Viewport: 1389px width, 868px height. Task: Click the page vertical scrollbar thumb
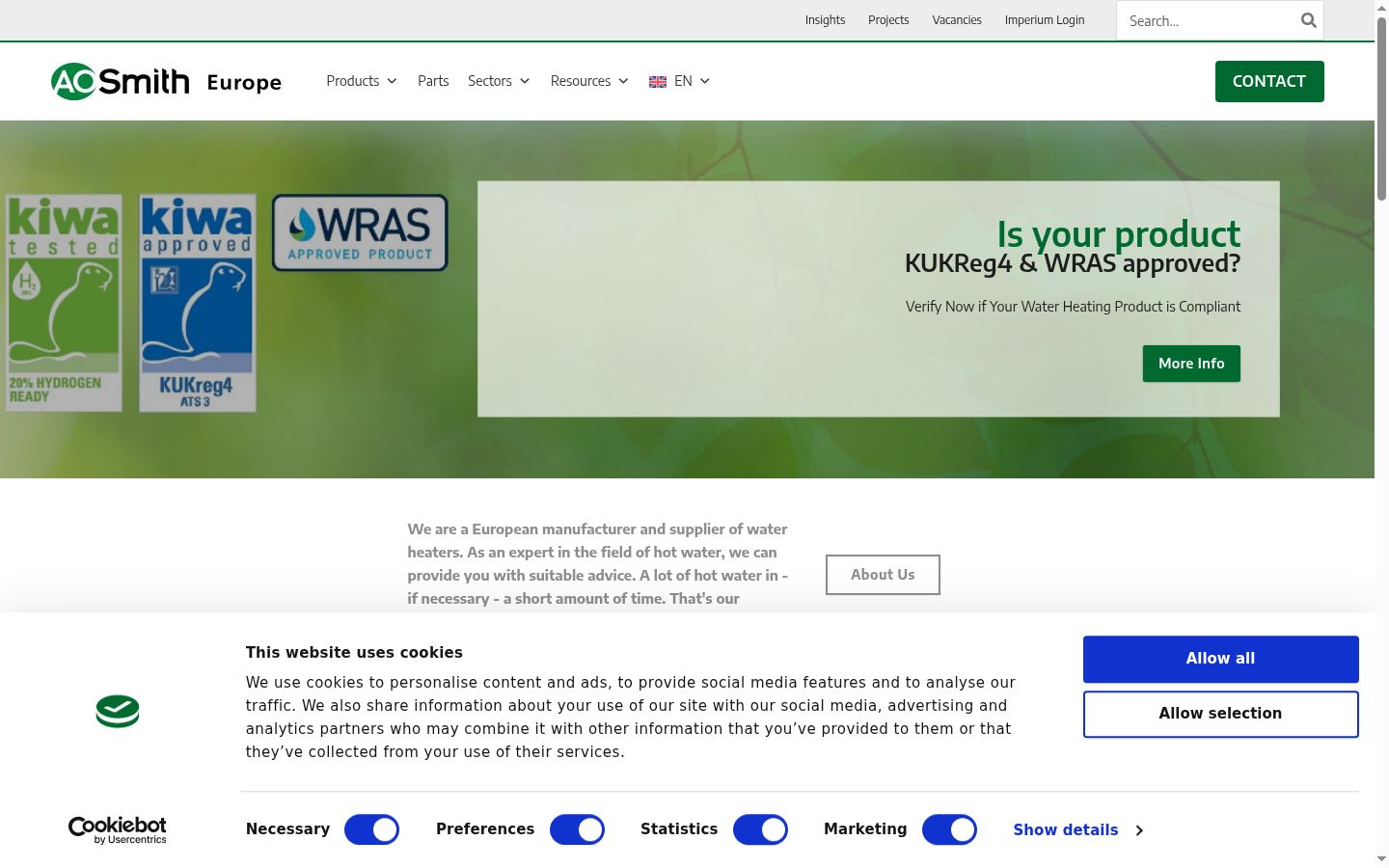tap(1381, 108)
